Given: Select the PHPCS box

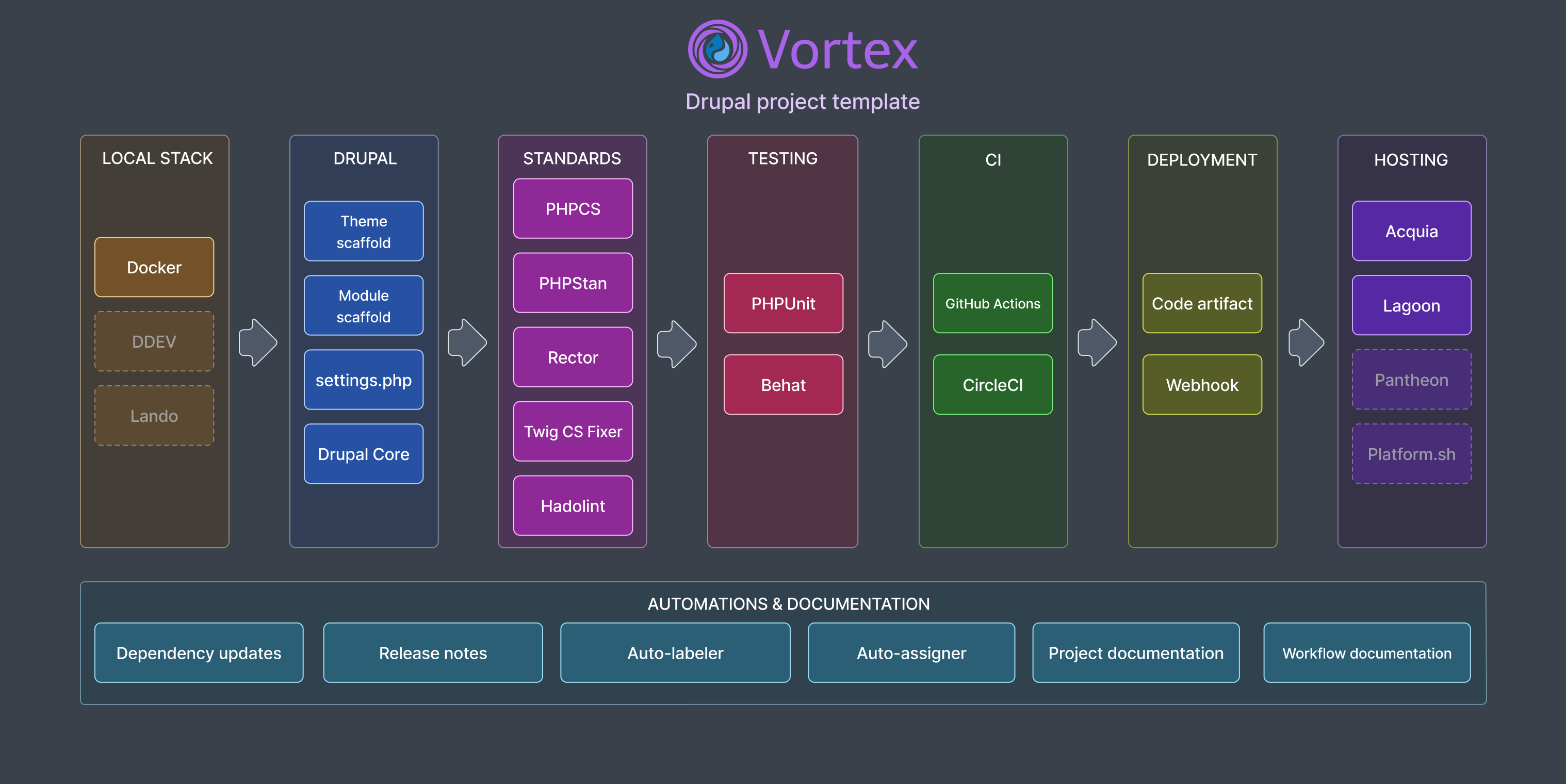Looking at the screenshot, I should coord(573,208).
